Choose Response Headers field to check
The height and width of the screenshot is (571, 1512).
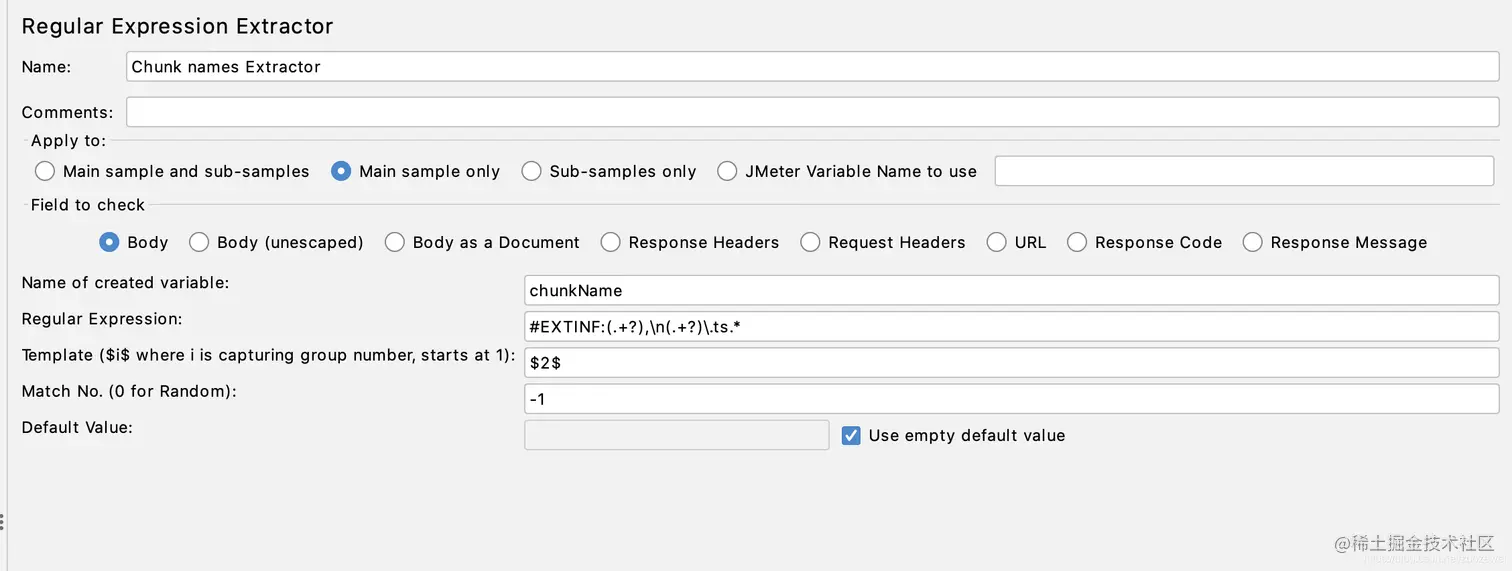tap(611, 242)
